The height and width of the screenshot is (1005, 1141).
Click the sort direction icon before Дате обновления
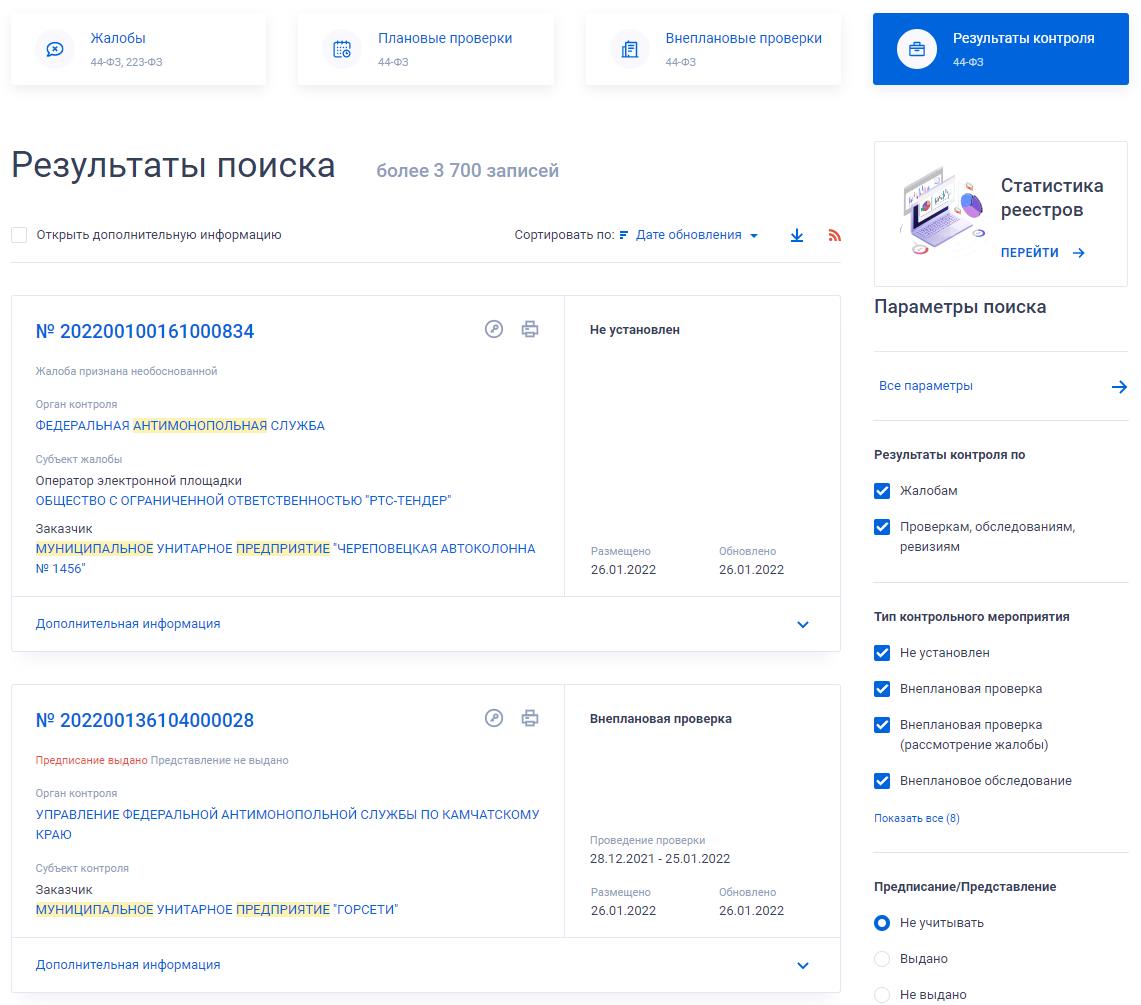pyautogui.click(x=623, y=235)
